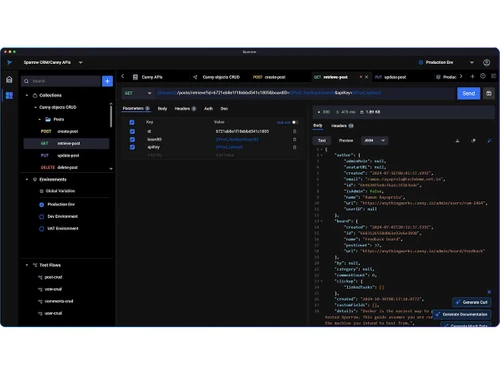Send the request
Viewport: 500px width, 375px height.
pyautogui.click(x=468, y=93)
